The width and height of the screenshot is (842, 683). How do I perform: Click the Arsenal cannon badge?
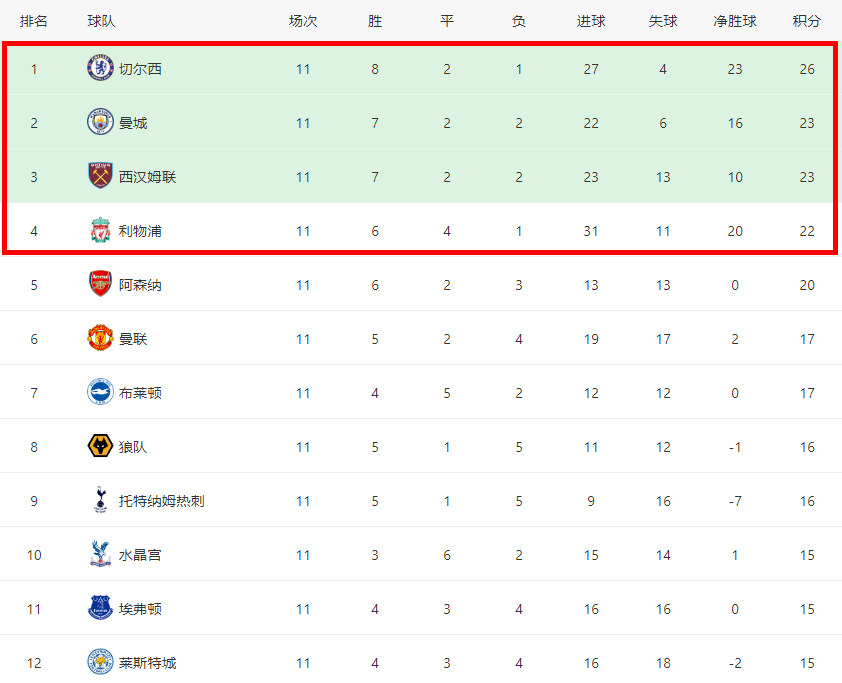(100, 284)
